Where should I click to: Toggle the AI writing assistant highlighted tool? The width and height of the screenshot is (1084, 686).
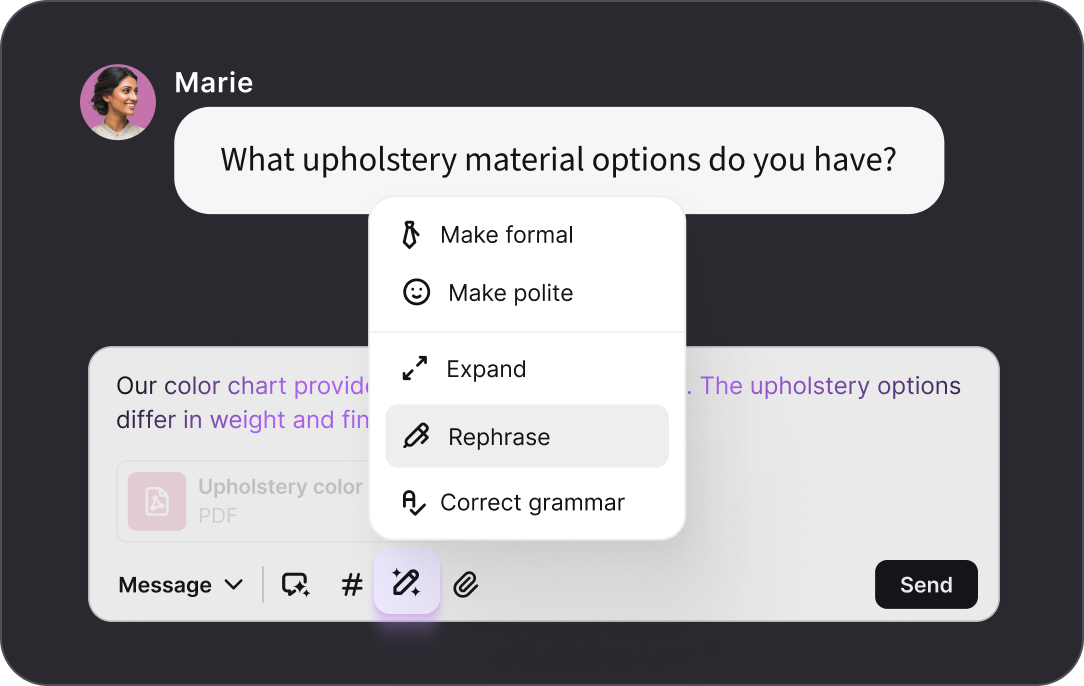[406, 583]
